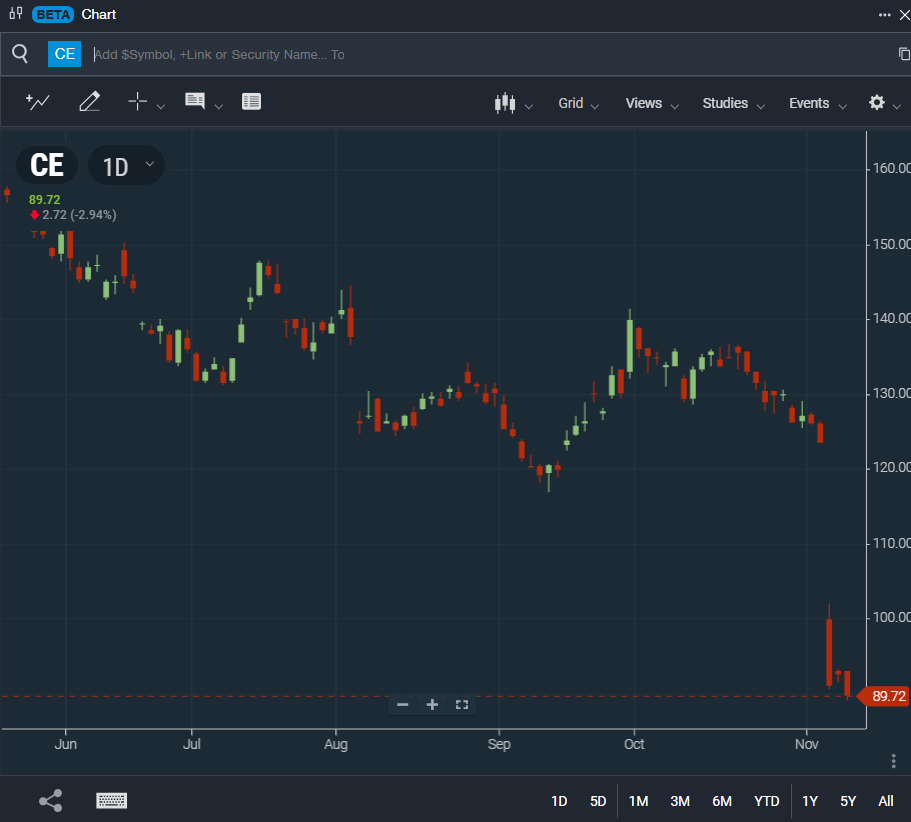Set range to 1D

(x=559, y=801)
